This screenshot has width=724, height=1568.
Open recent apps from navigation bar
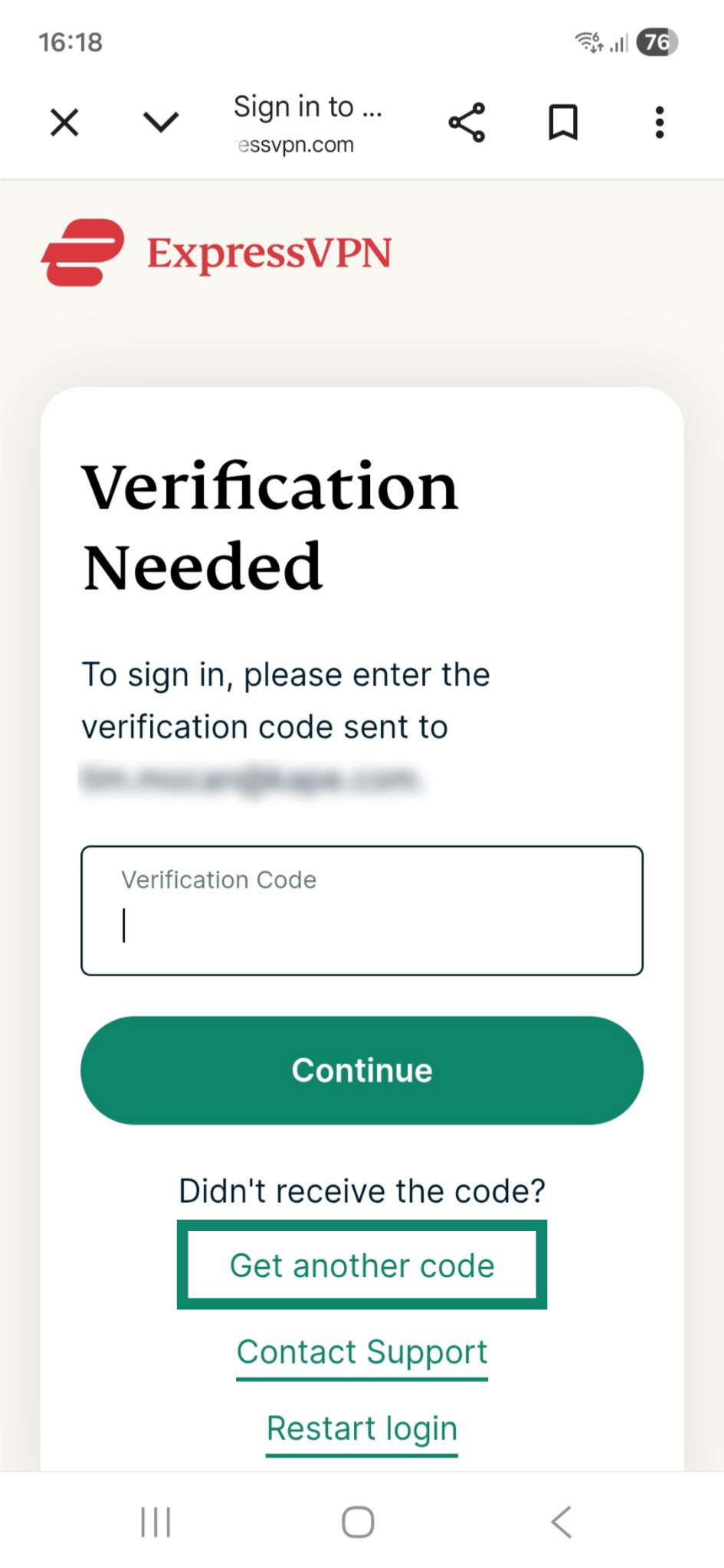click(156, 1522)
